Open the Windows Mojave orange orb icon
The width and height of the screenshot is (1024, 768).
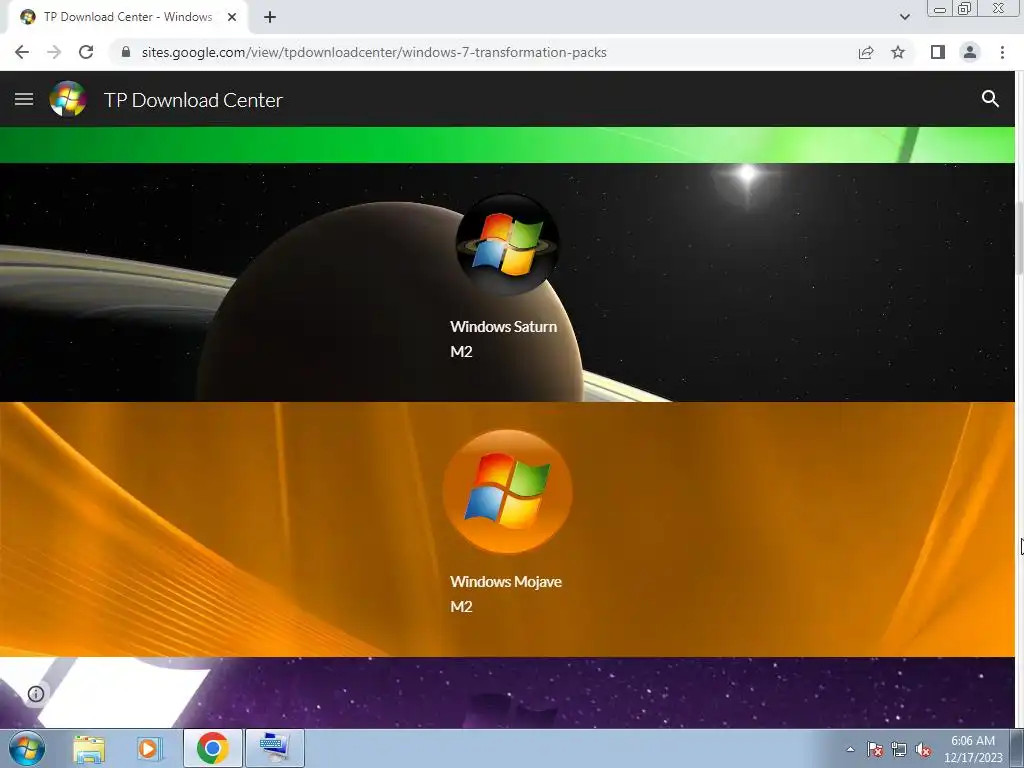507,491
